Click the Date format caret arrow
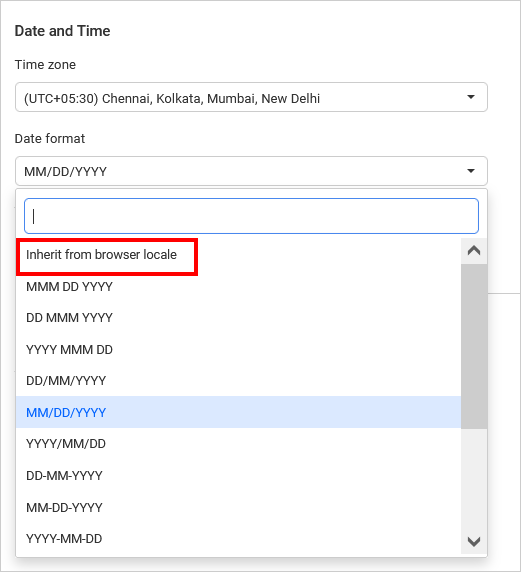The image size is (521, 572). pos(471,171)
